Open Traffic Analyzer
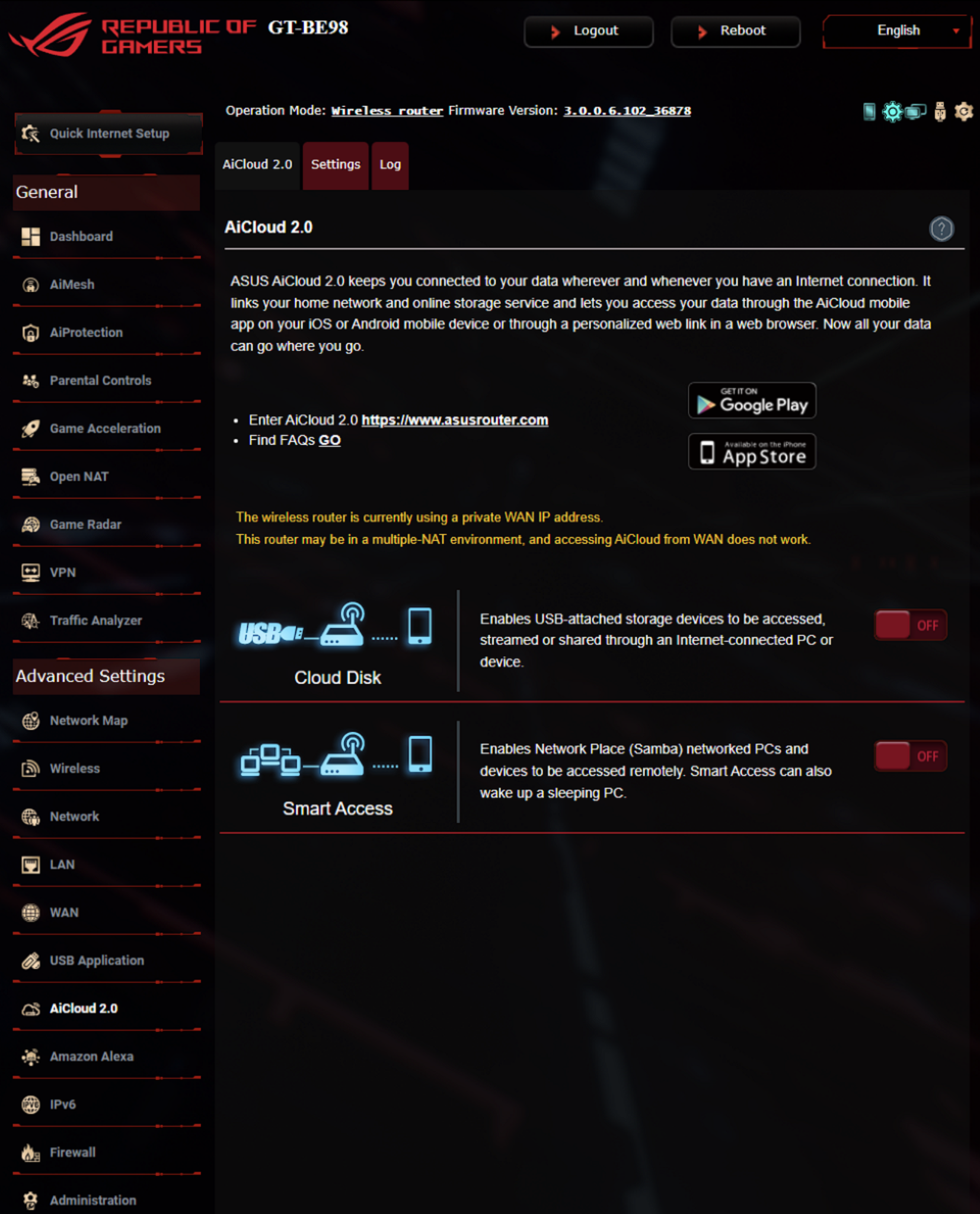 [95, 620]
